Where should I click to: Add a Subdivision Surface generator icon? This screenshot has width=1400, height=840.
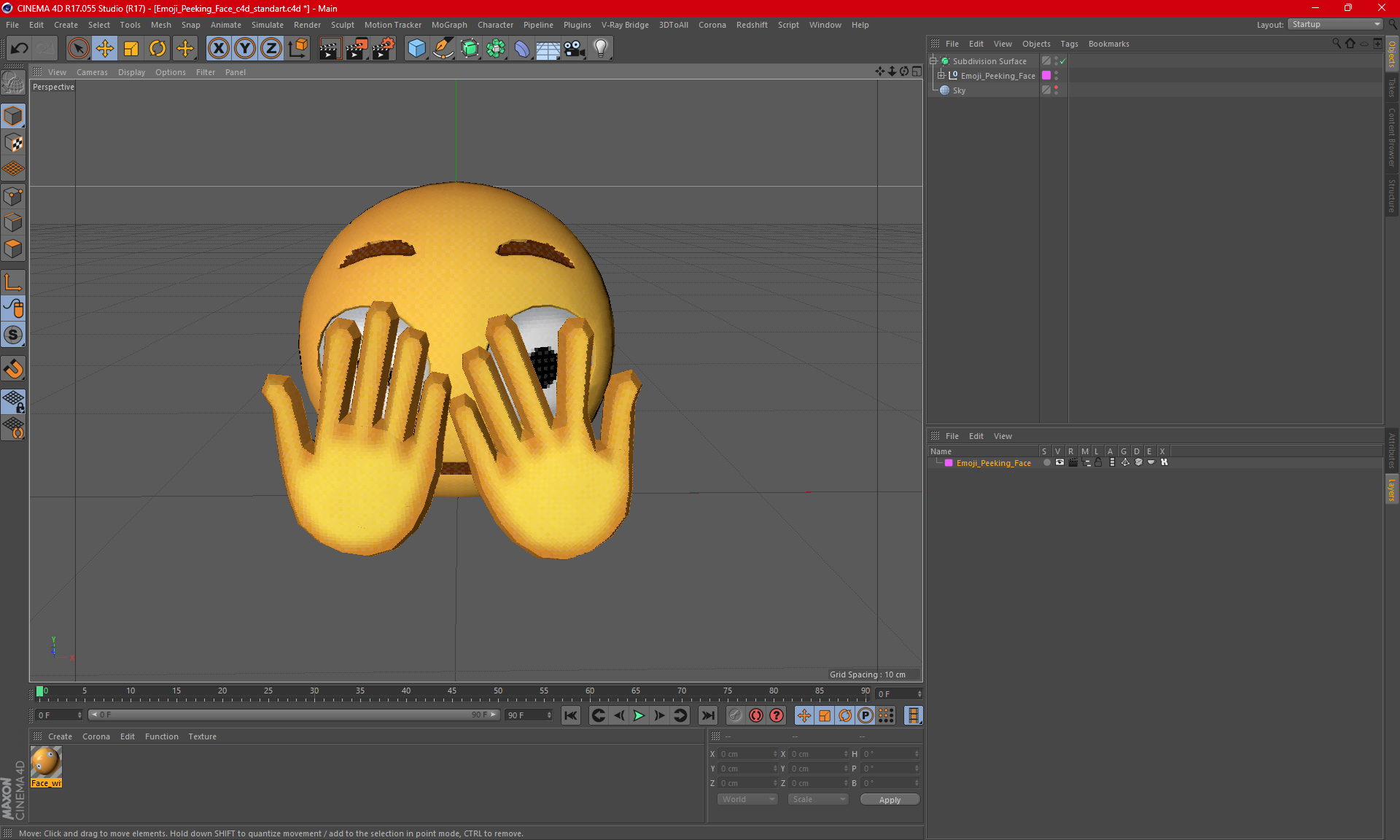[470, 48]
